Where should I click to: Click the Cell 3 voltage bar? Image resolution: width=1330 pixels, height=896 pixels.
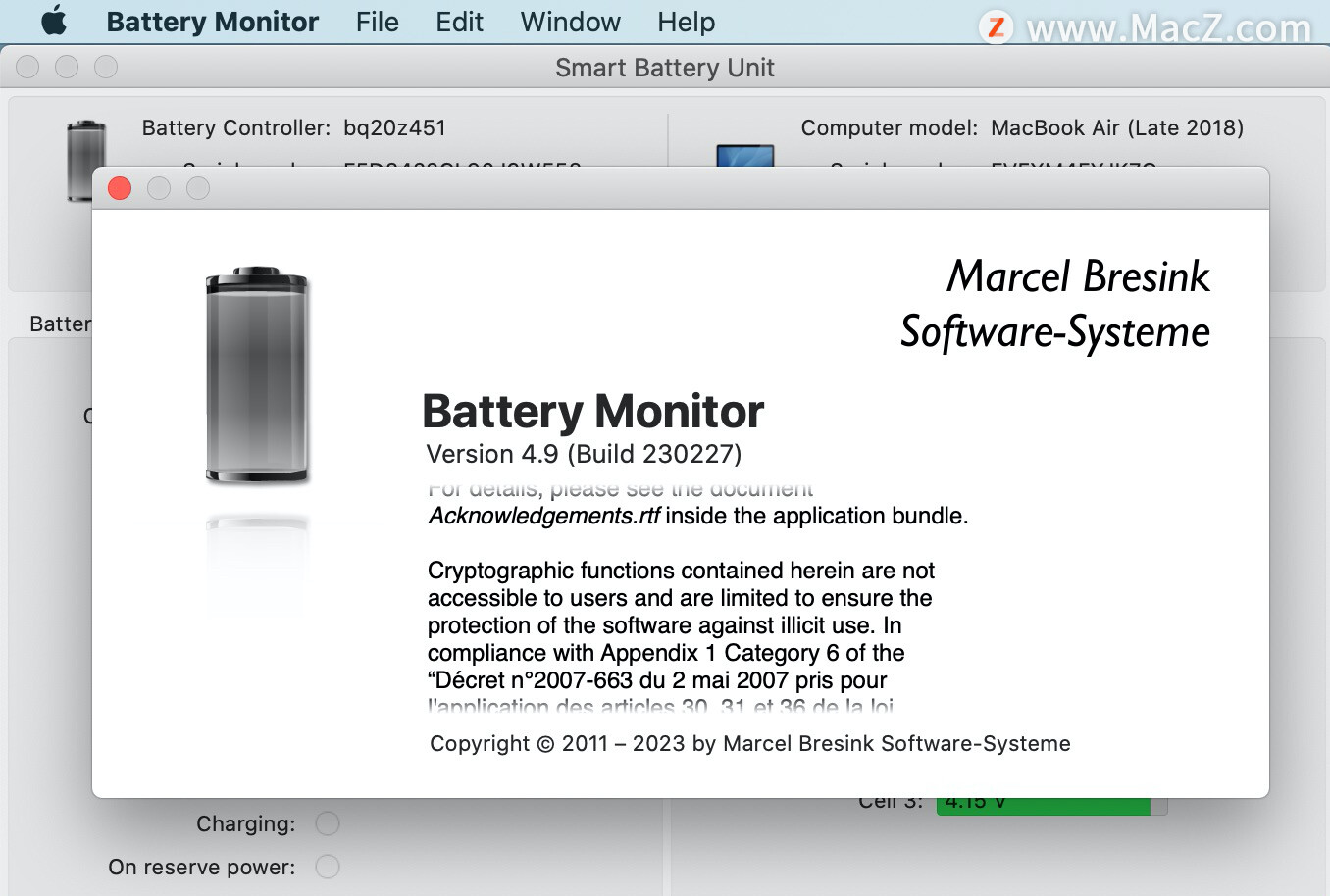coord(1052,806)
